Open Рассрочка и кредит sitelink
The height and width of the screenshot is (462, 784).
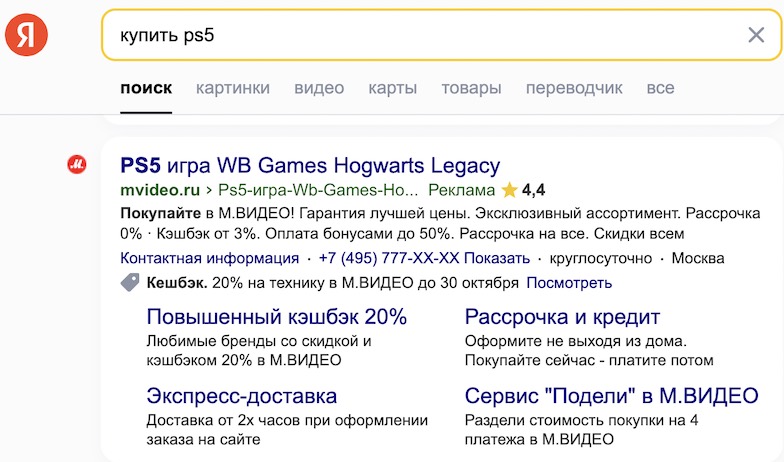562,317
